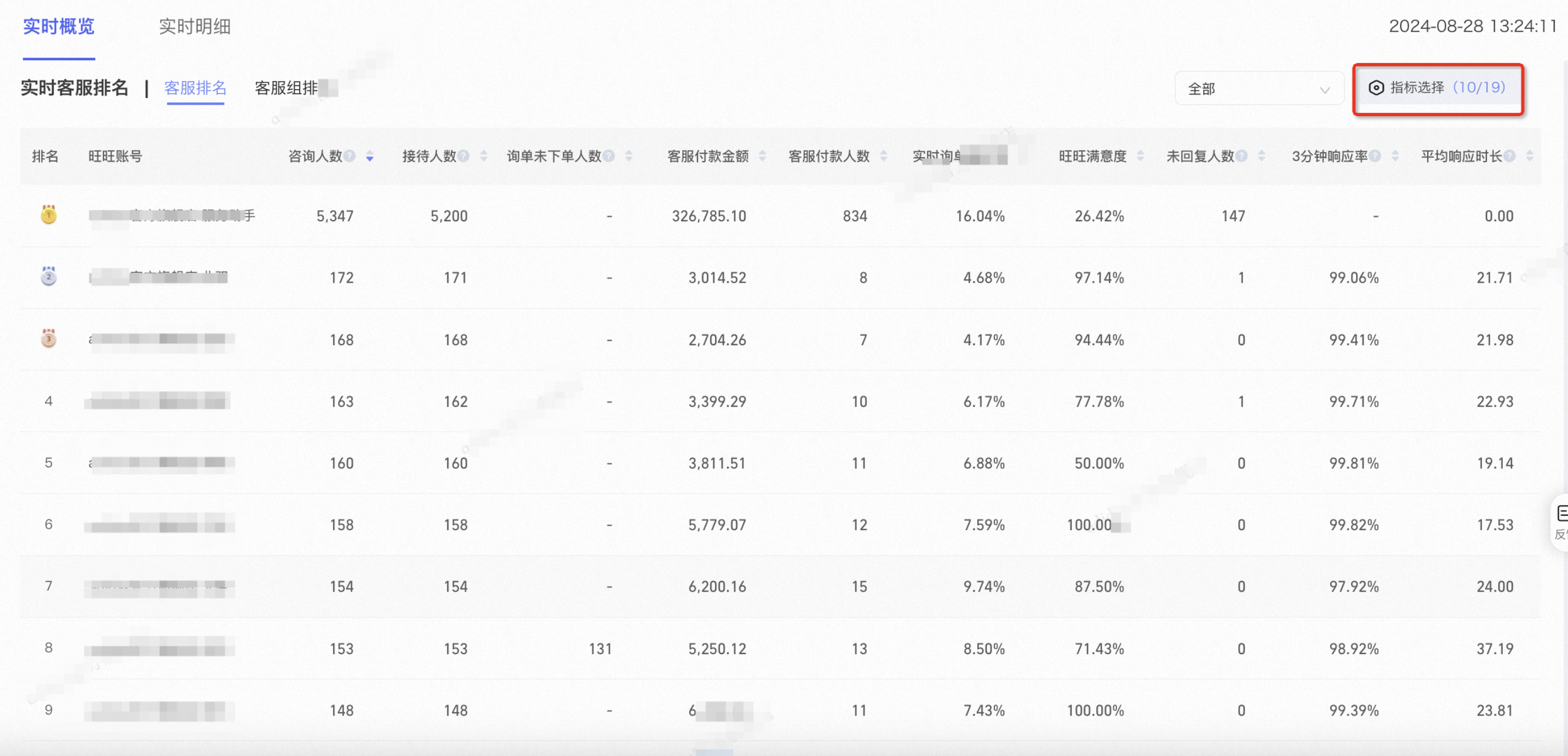This screenshot has width=1568, height=756.
Task: Click the 5,200 reception count cell
Action: coord(449,216)
